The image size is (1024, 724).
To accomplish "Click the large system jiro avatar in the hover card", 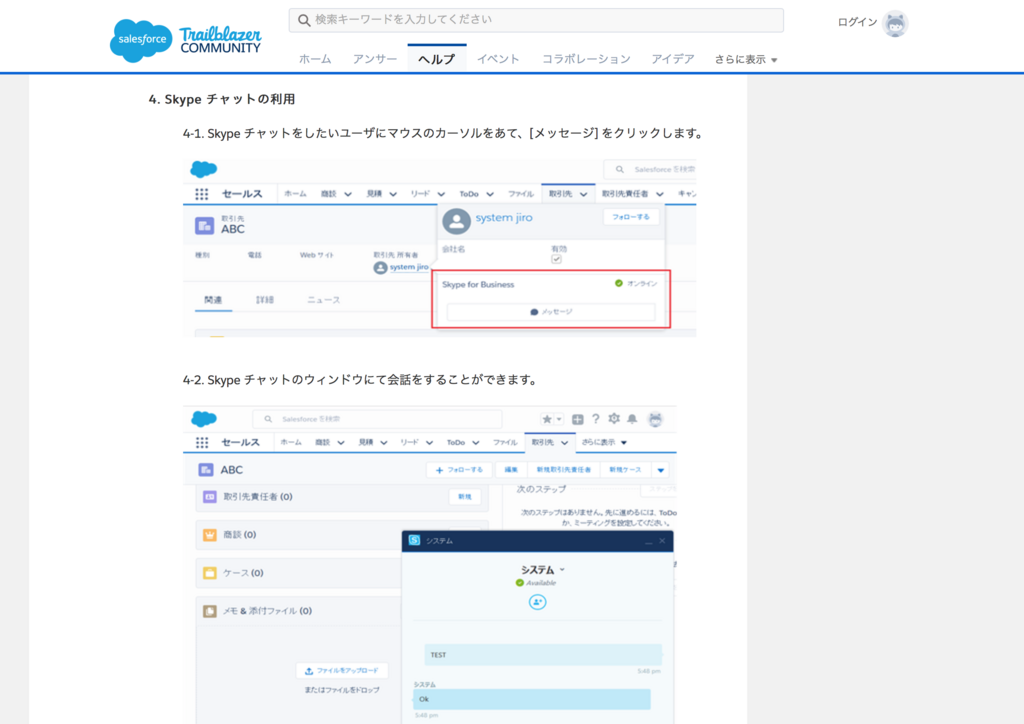I will (x=456, y=221).
